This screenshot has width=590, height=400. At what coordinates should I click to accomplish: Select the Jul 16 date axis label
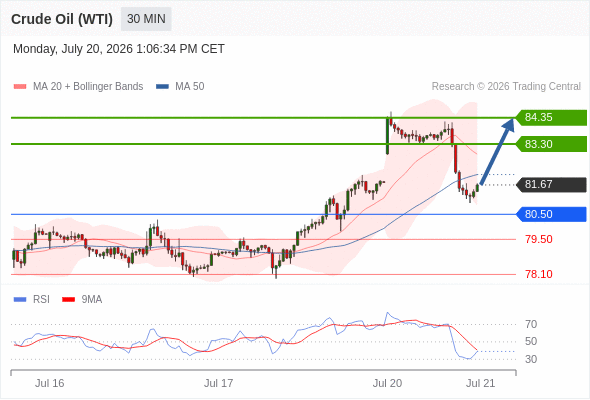(x=50, y=383)
